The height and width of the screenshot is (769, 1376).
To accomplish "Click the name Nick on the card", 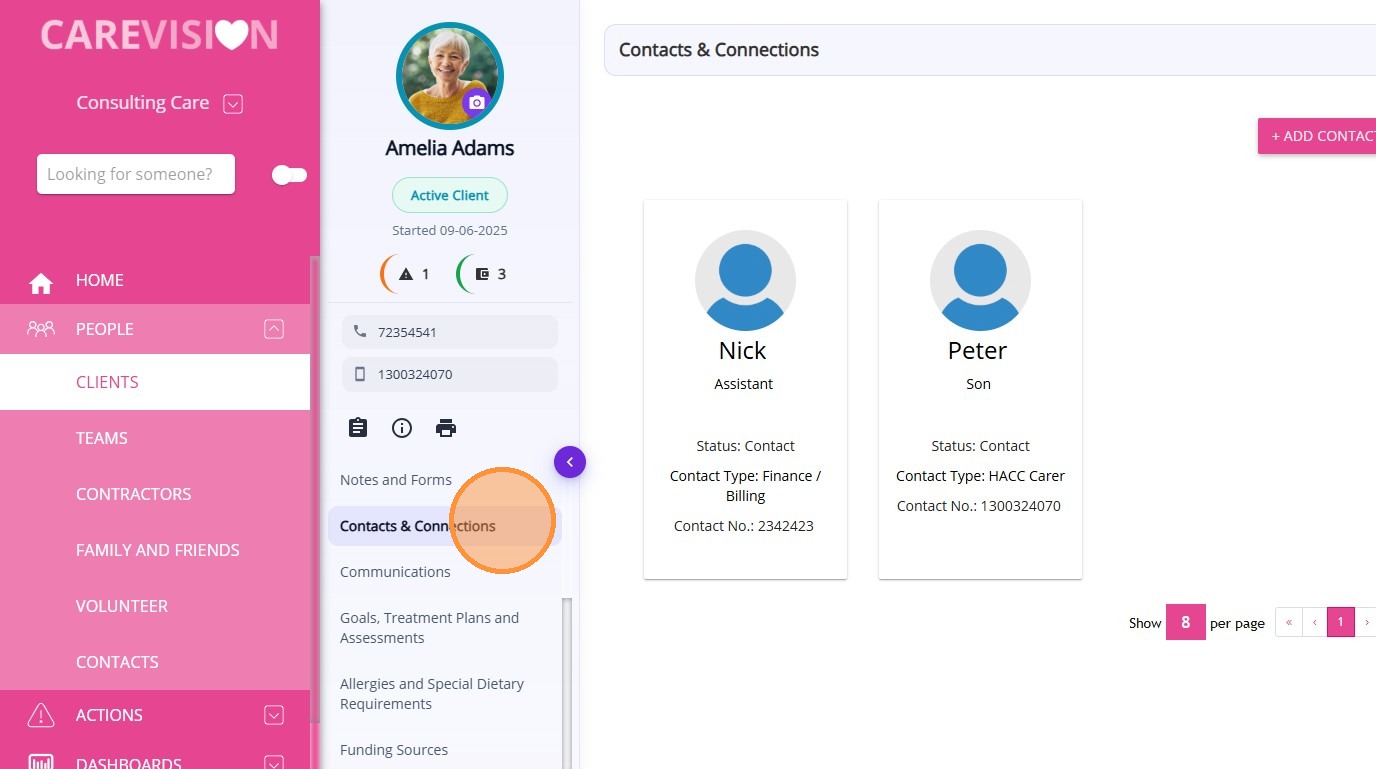I will (743, 351).
